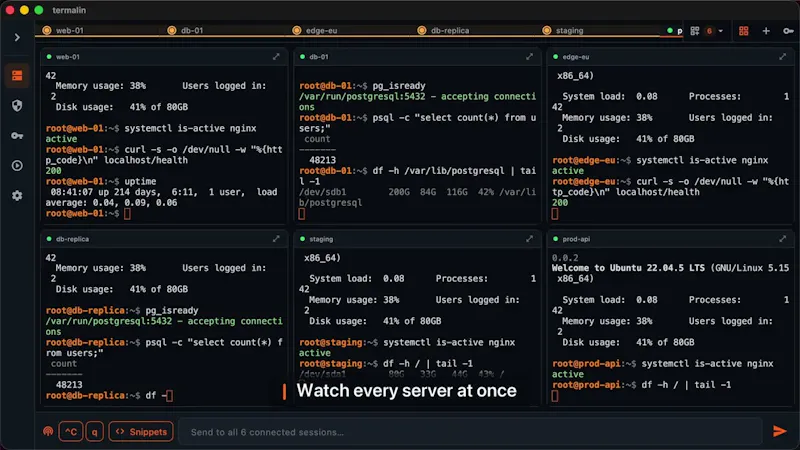Maximize the staging terminal pane
Screen dimensions: 800x450
coord(530,239)
